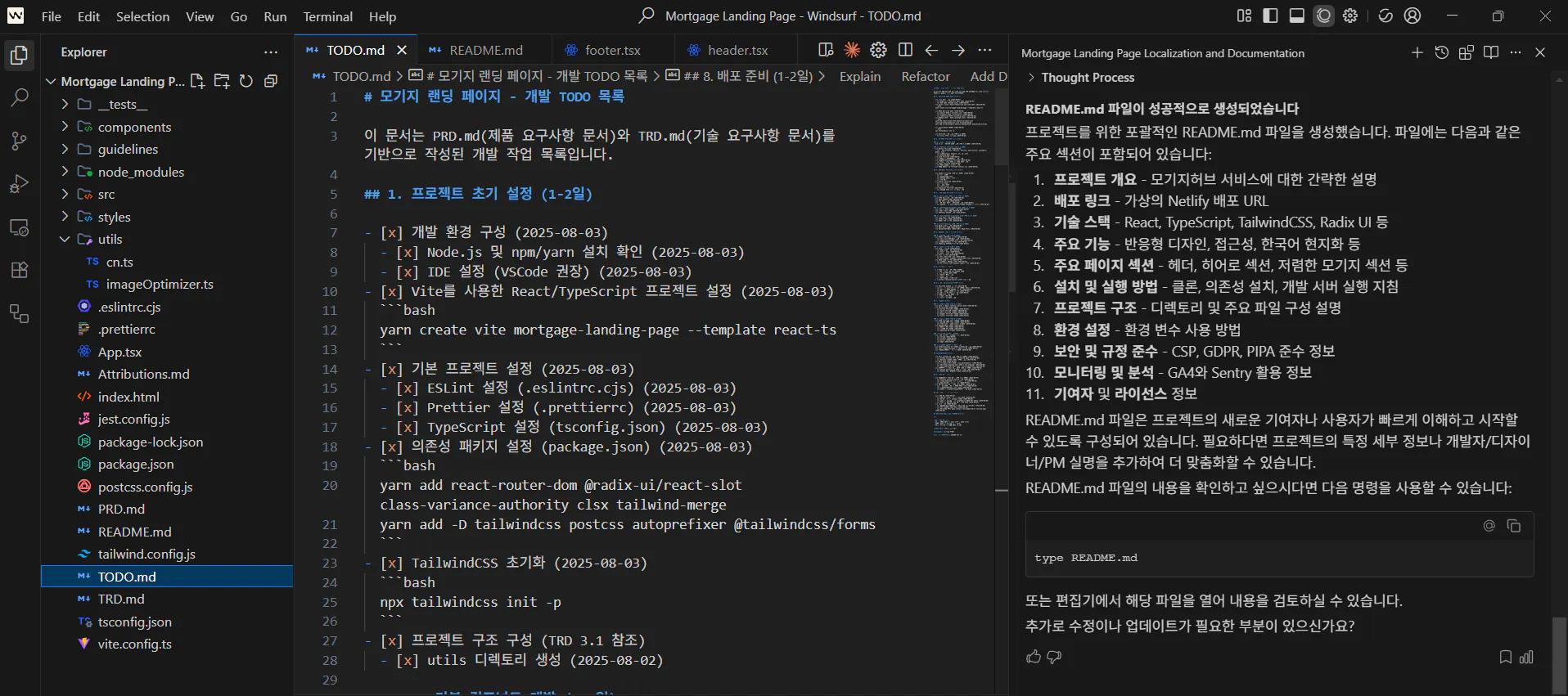
Task: Open the Terminal menu
Action: [x=327, y=16]
